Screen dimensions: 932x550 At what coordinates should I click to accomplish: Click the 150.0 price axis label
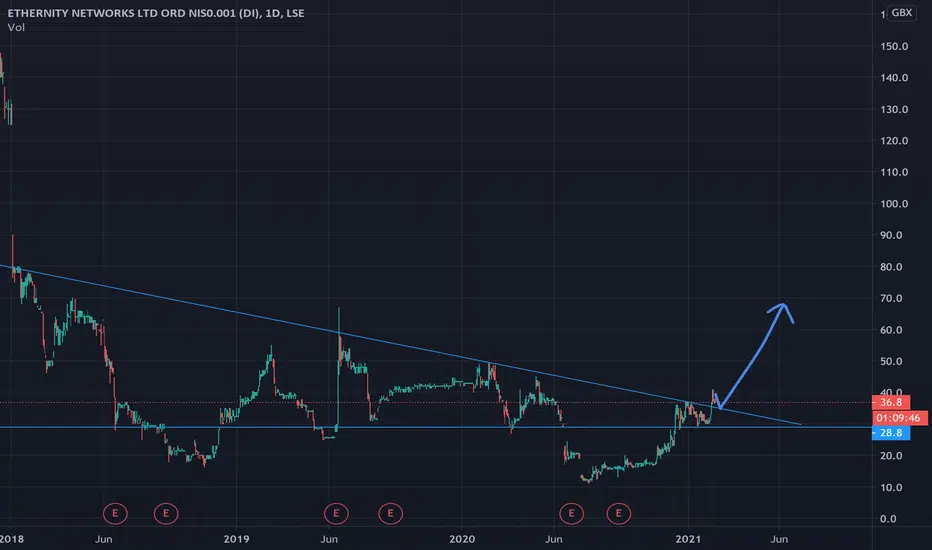894,46
